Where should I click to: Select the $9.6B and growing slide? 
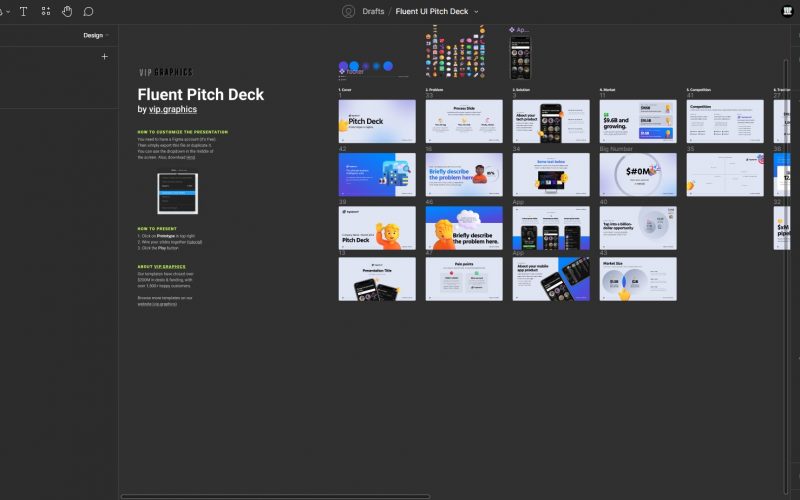point(638,121)
